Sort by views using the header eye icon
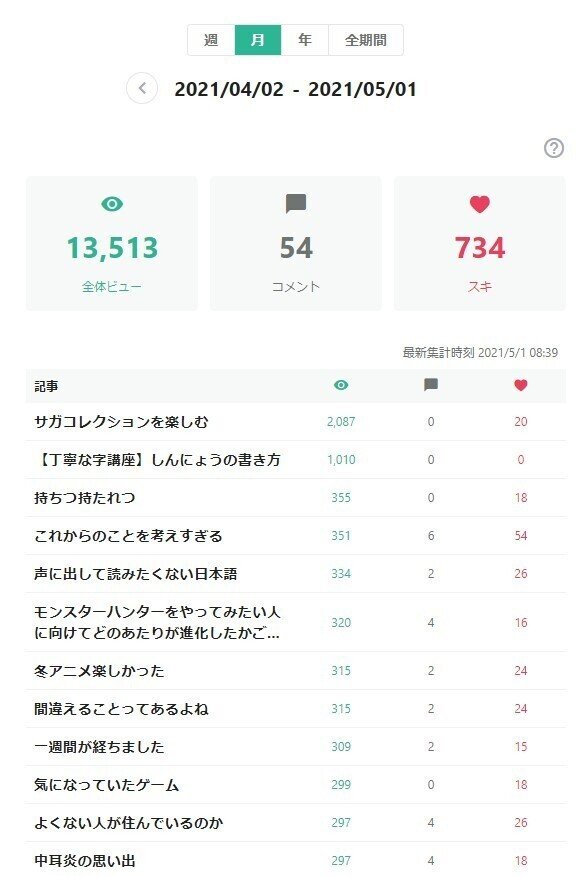Screen dimensions: 585x876 coord(342,384)
